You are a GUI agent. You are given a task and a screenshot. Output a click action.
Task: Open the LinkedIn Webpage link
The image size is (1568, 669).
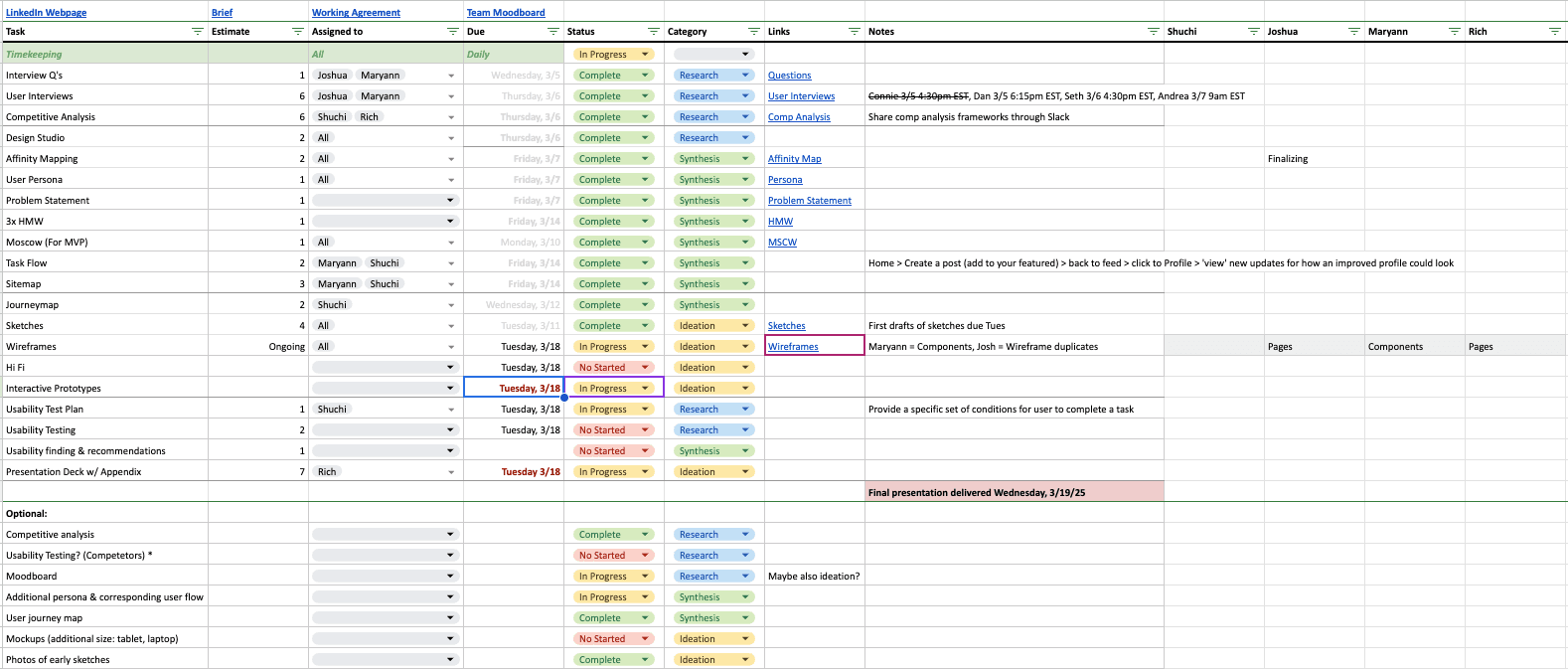[46, 13]
